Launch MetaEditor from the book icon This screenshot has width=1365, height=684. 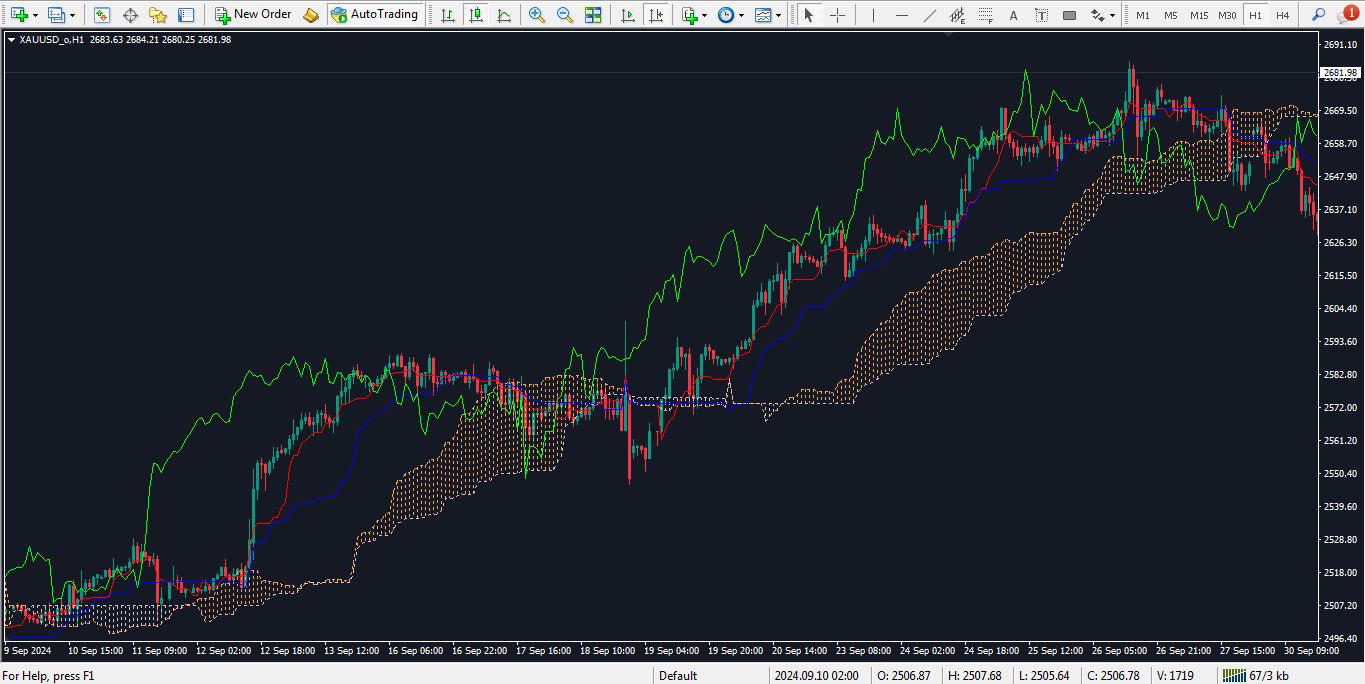pyautogui.click(x=311, y=15)
